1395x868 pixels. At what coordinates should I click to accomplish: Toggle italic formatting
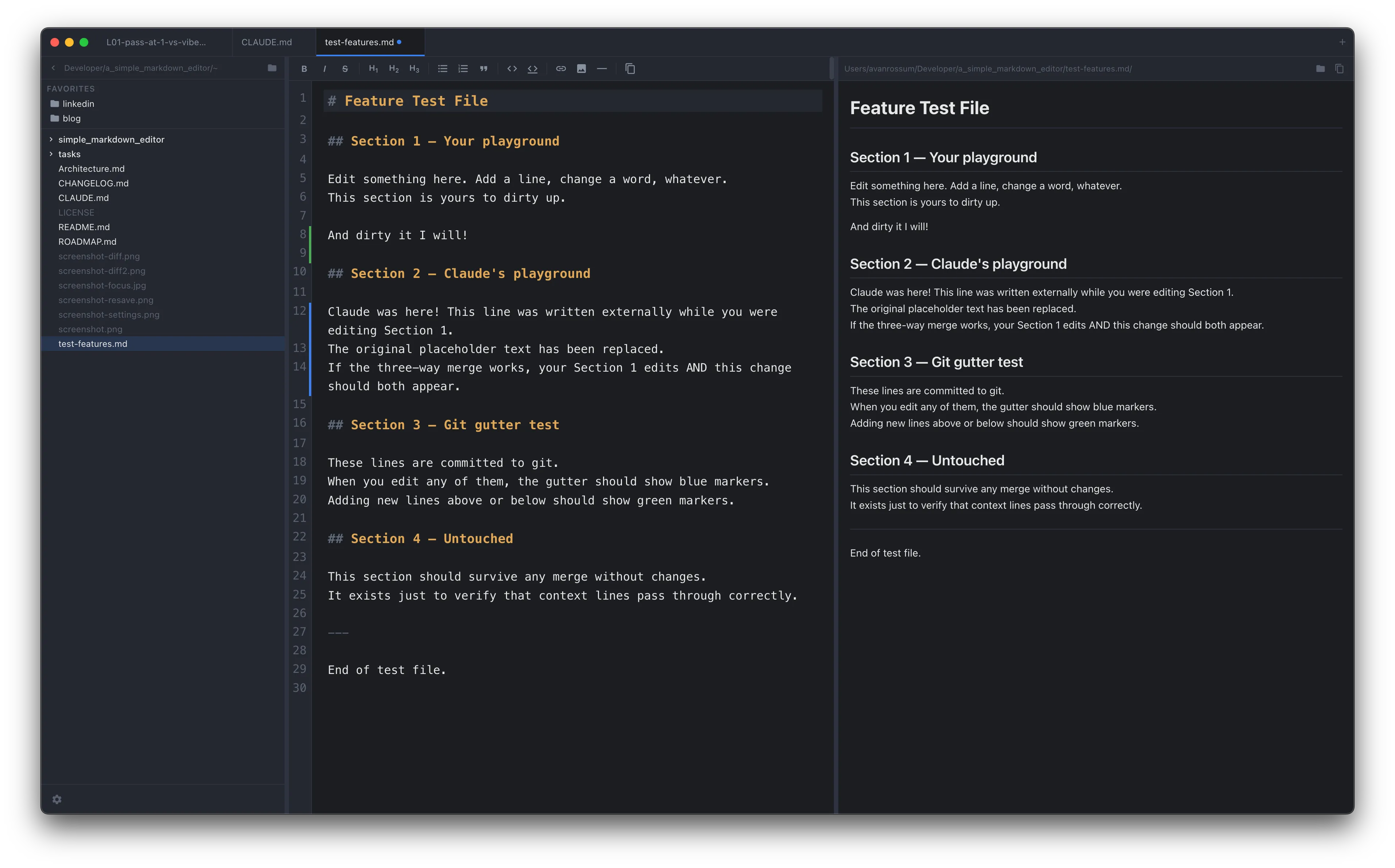324,68
